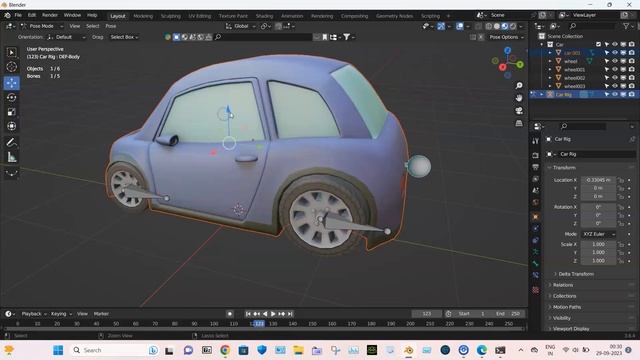This screenshot has height=360, width=640.
Task: Choose the Annotate tool
Action: [x=11, y=142]
